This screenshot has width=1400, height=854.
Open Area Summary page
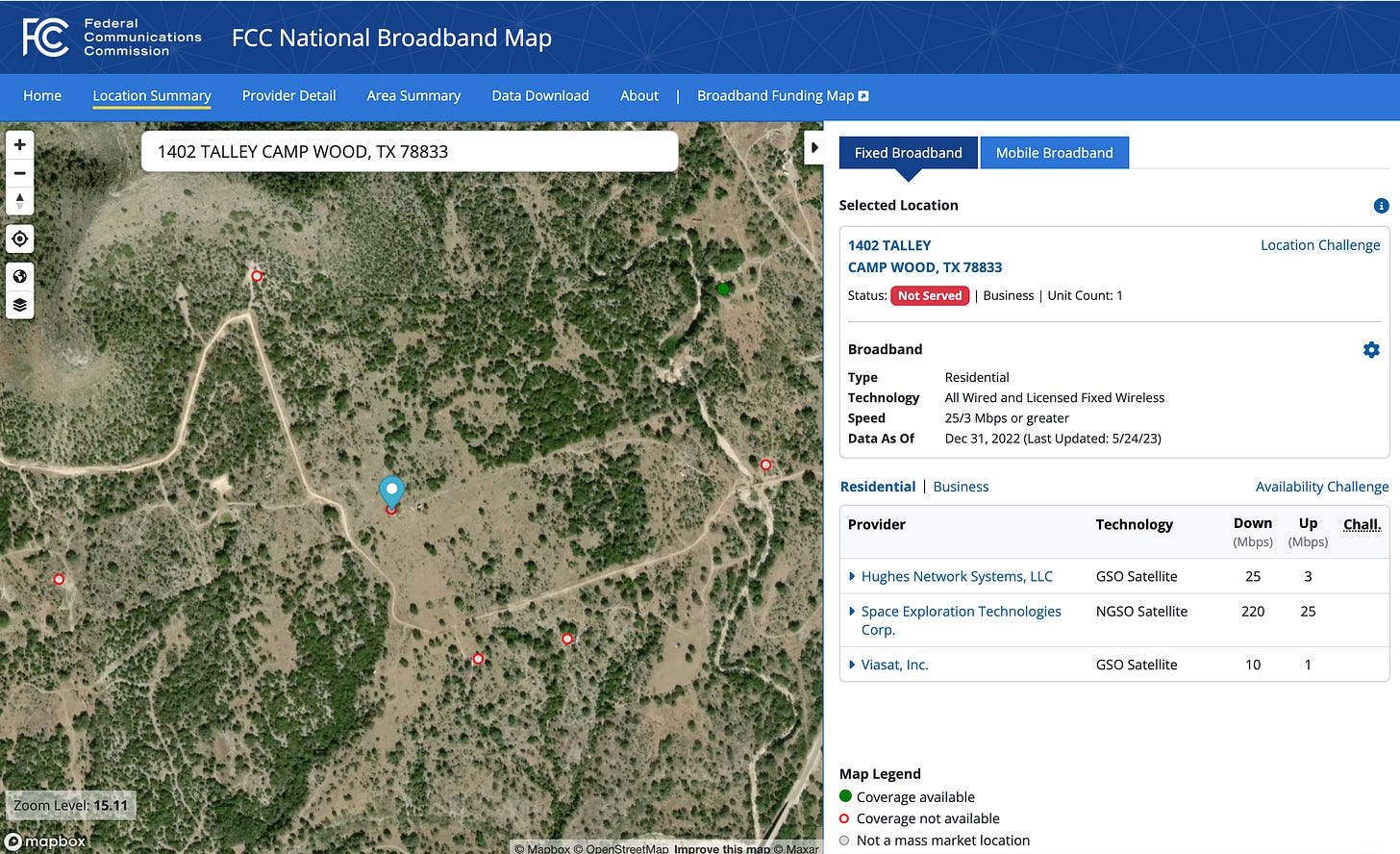(413, 96)
